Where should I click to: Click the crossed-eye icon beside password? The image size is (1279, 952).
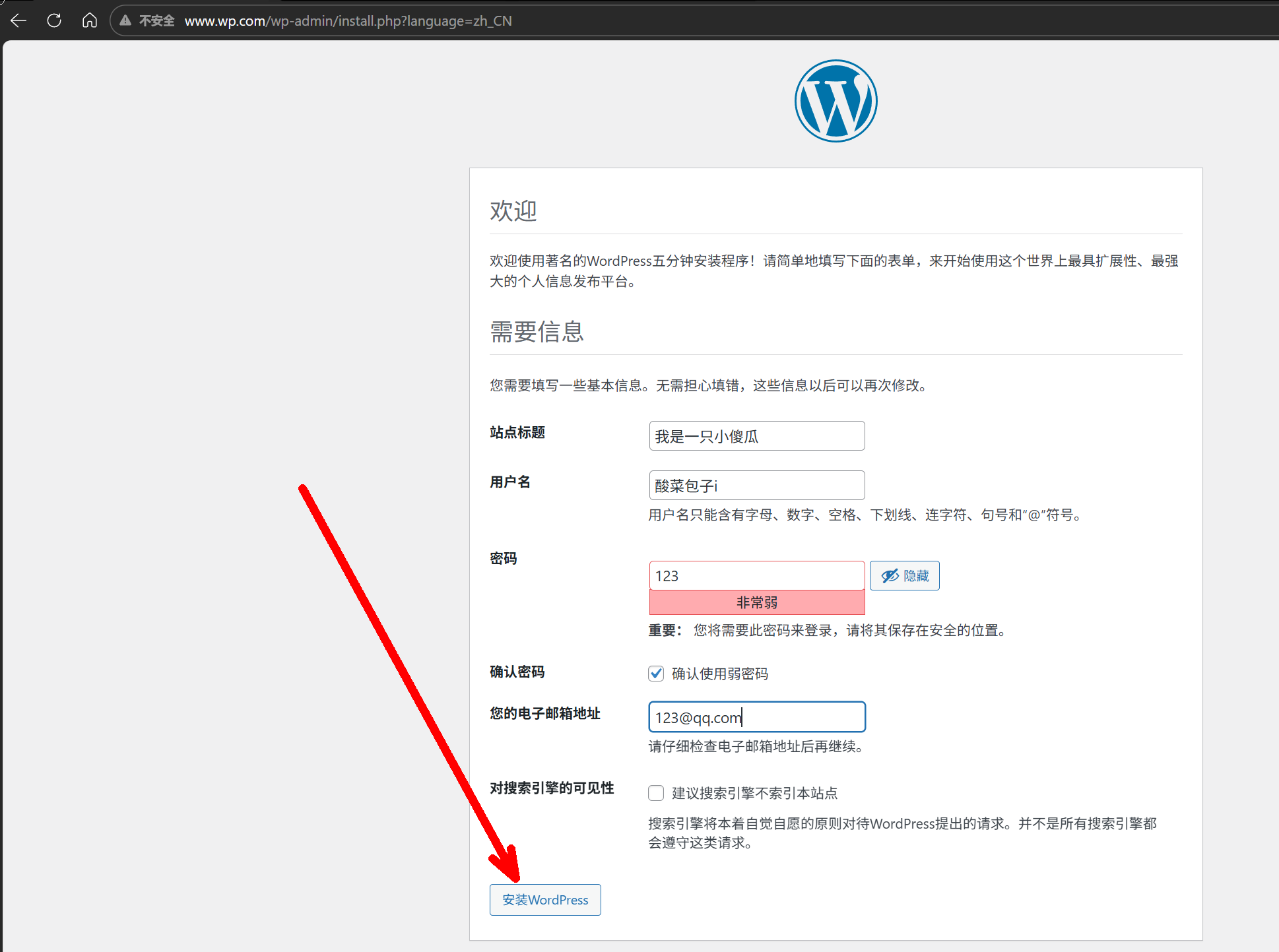click(890, 576)
